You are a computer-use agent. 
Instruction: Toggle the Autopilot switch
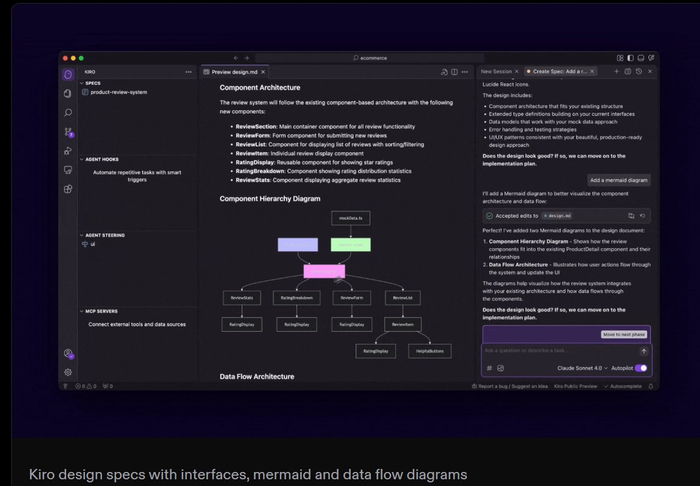[x=641, y=368]
